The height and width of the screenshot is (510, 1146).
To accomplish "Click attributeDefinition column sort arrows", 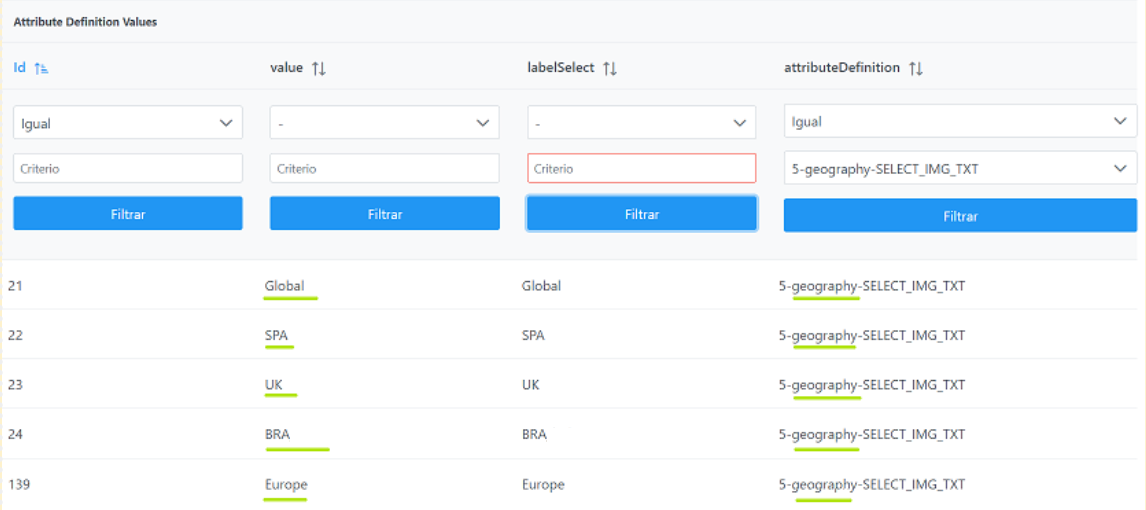I will point(916,68).
